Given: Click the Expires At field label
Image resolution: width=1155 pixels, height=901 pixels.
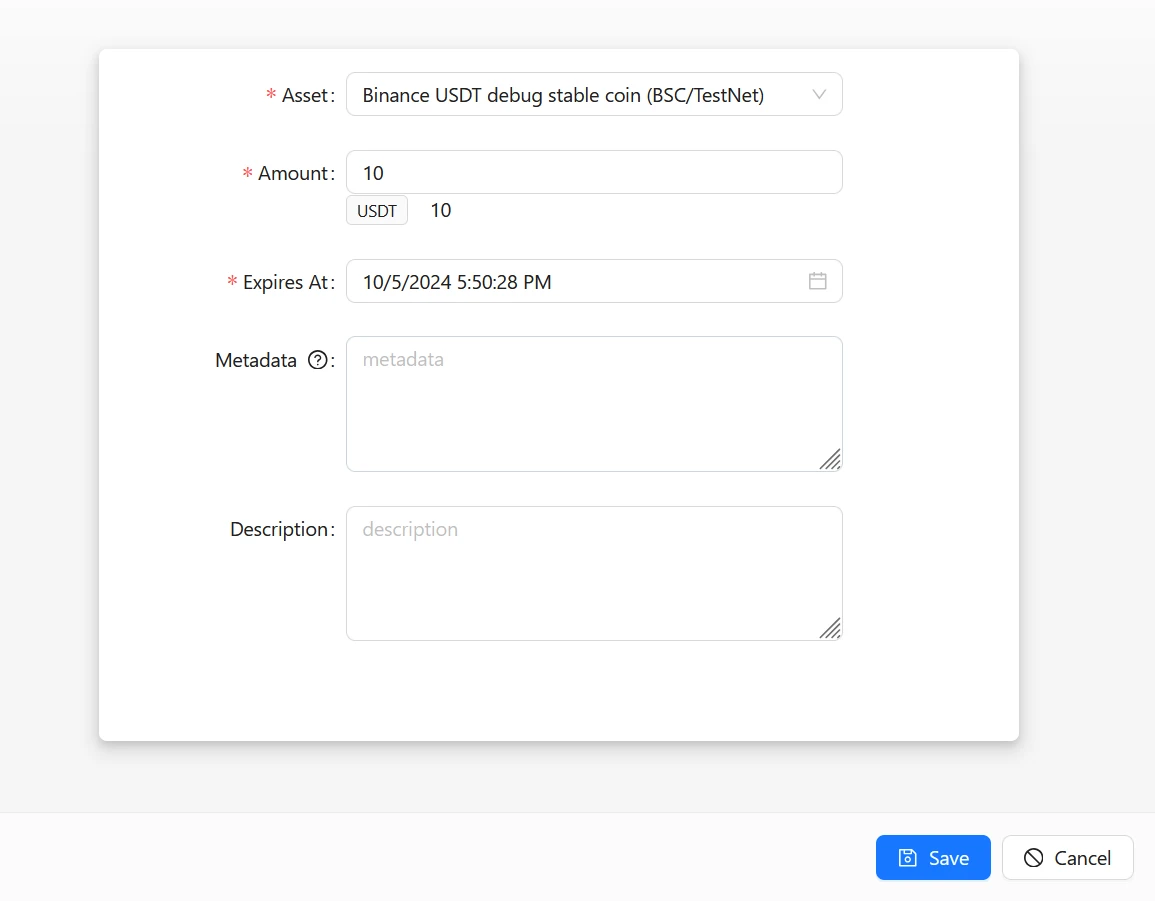Looking at the screenshot, I should (285, 282).
